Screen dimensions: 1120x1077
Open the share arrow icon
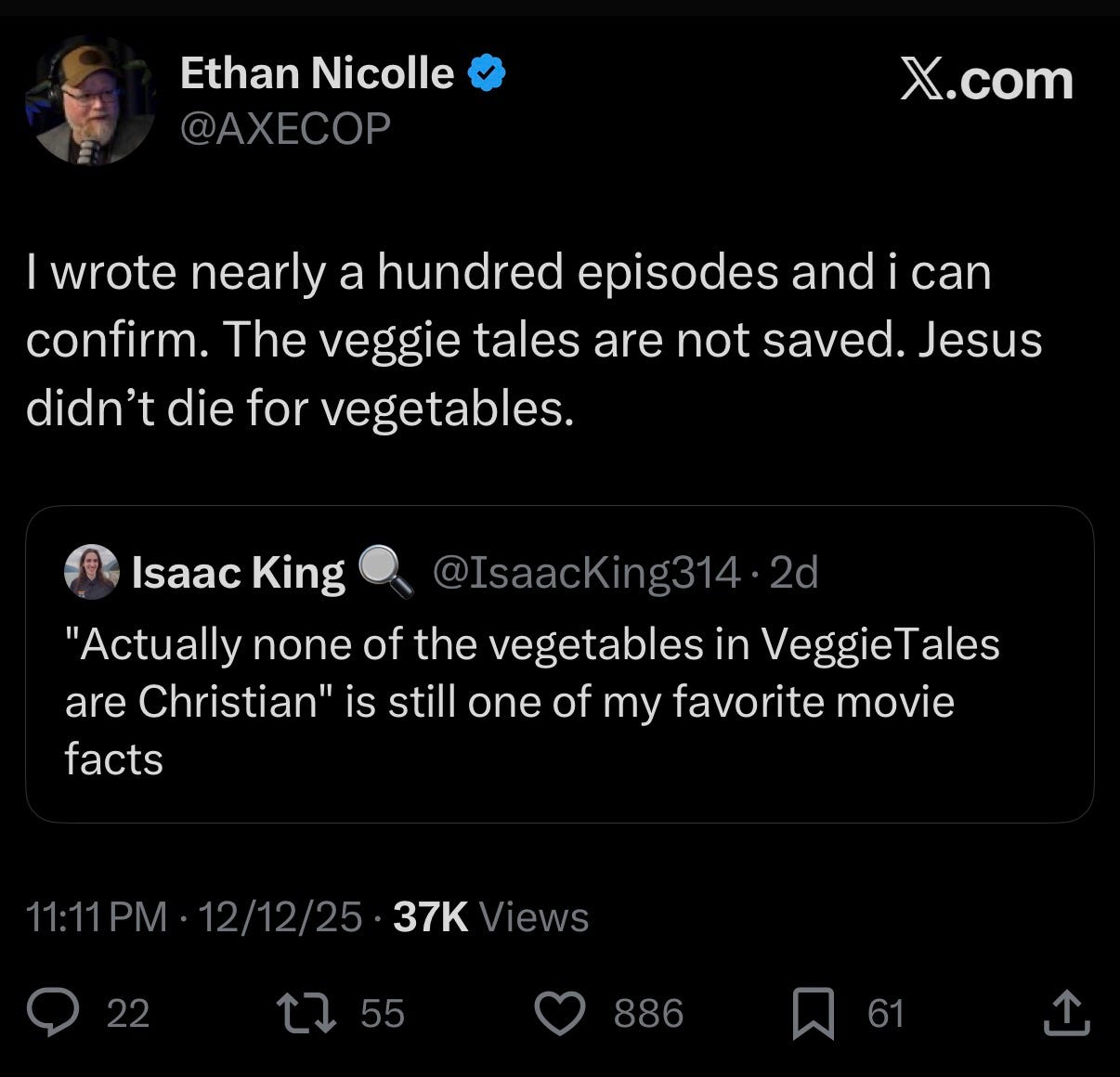click(1064, 1014)
